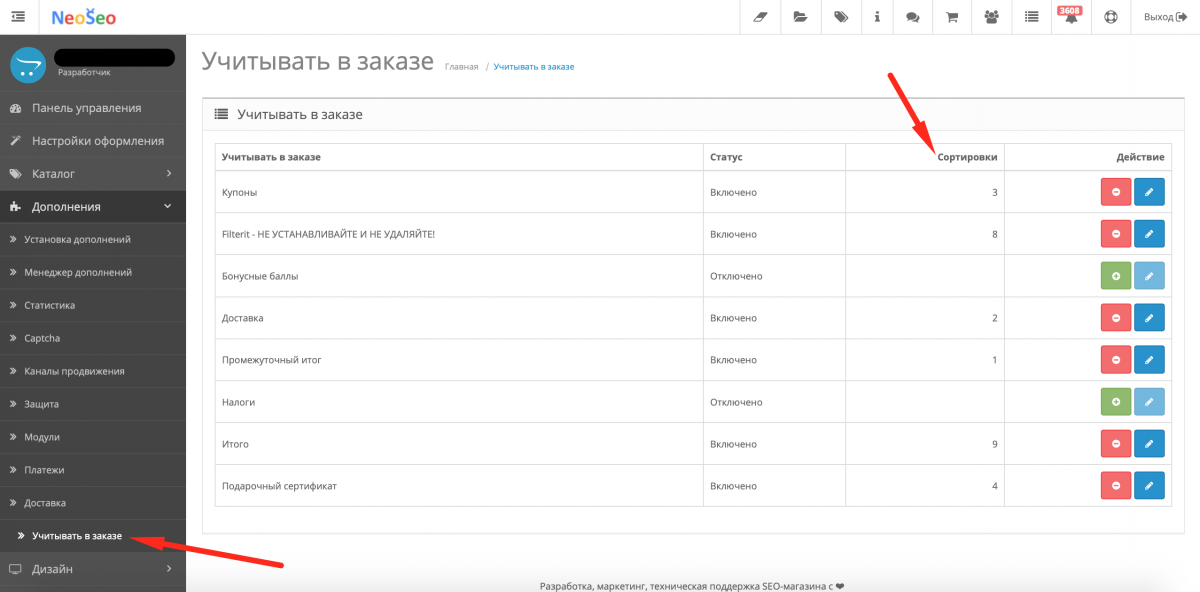
Task: Open the folder icon in top toolbar
Action: pos(800,17)
